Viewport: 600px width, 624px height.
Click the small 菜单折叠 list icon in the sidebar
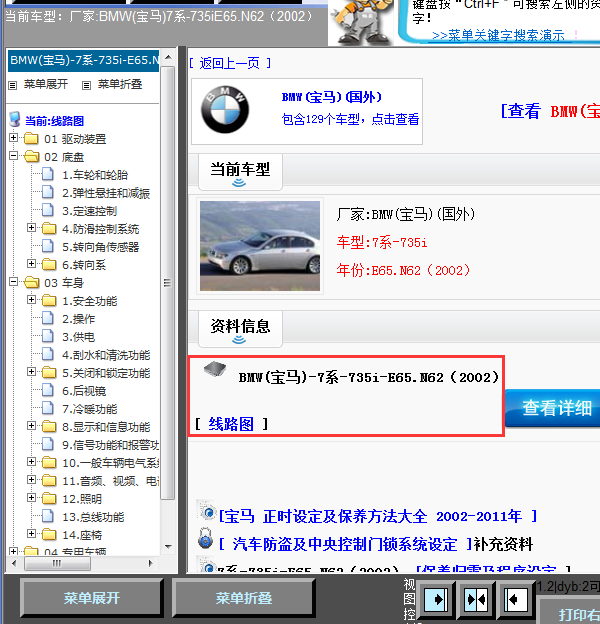[x=86, y=85]
